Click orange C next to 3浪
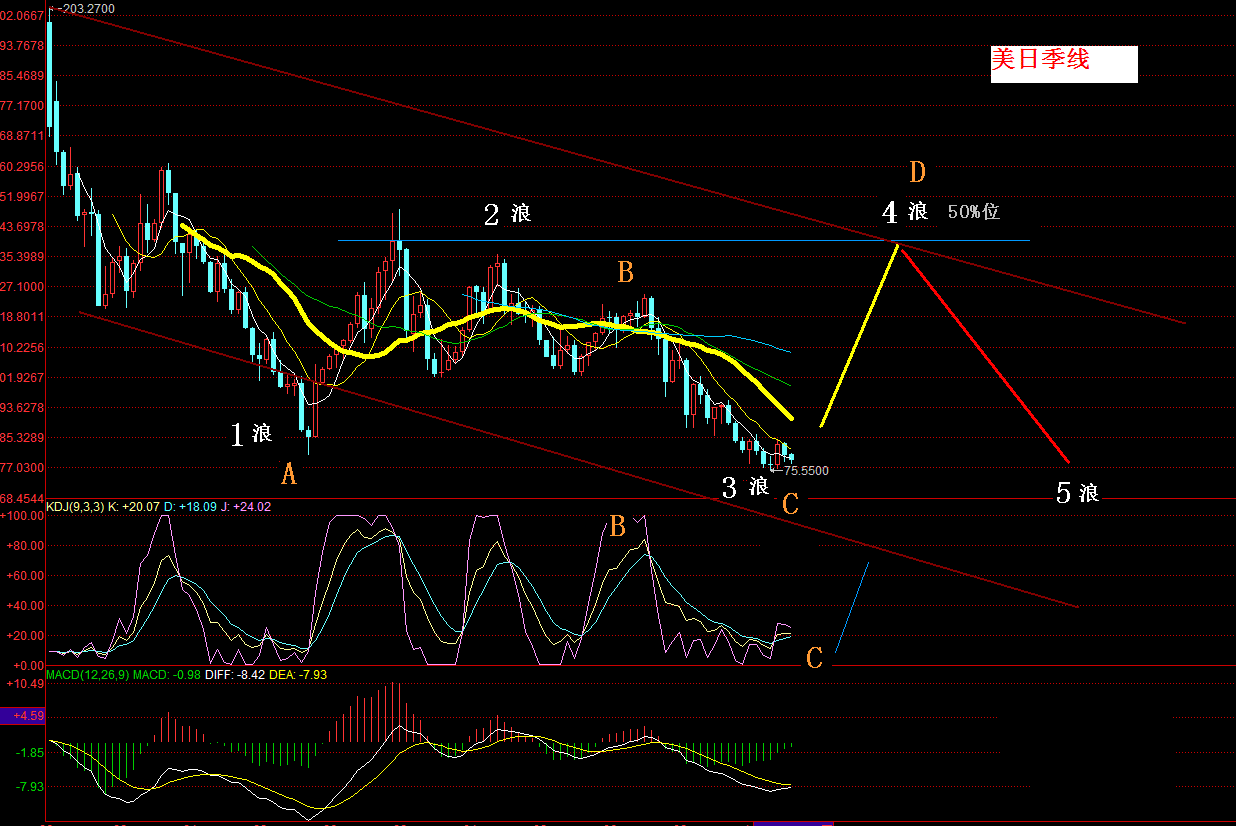The height and width of the screenshot is (826, 1236). point(790,505)
